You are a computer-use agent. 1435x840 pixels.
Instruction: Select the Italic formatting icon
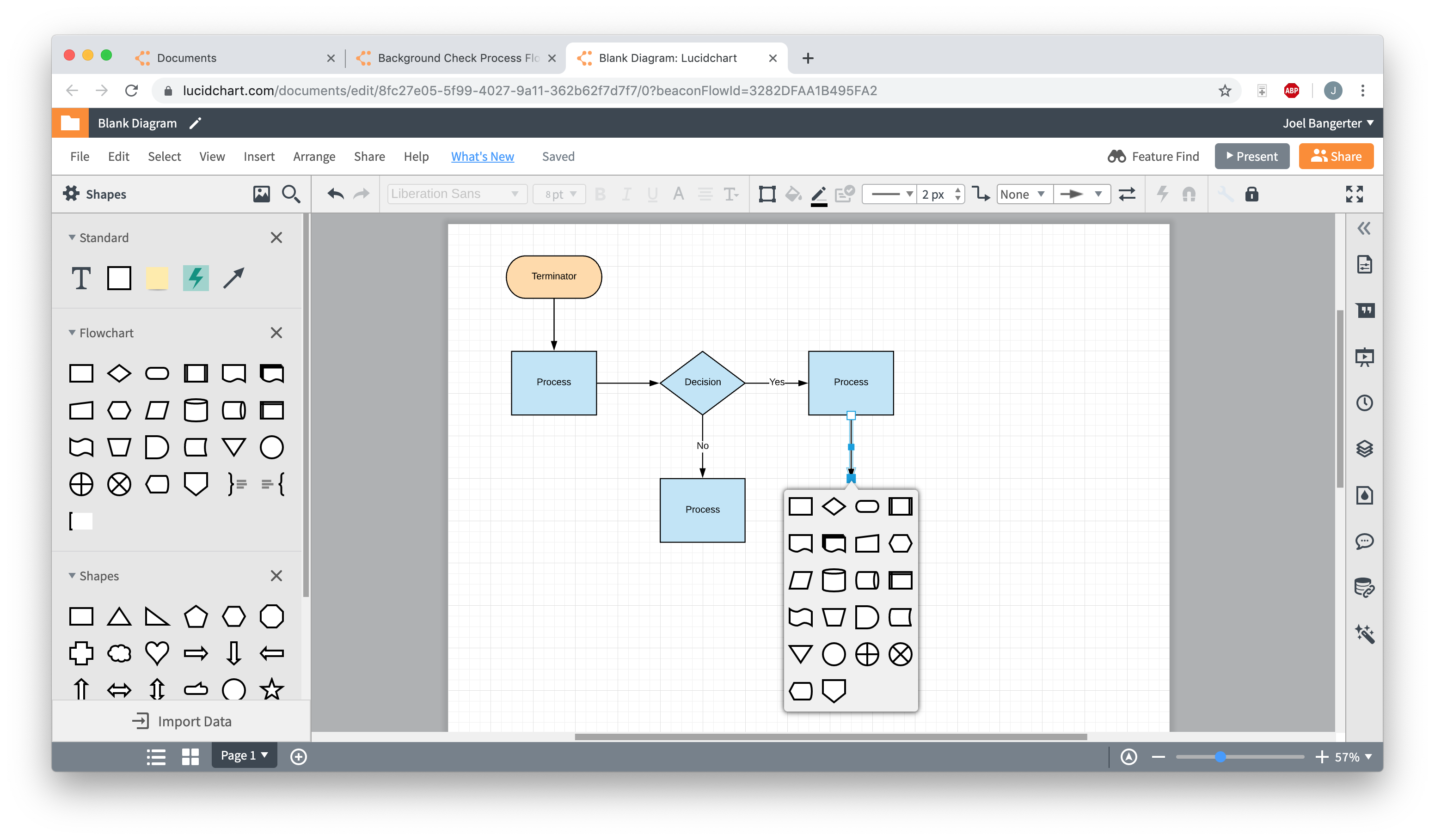[x=625, y=194]
